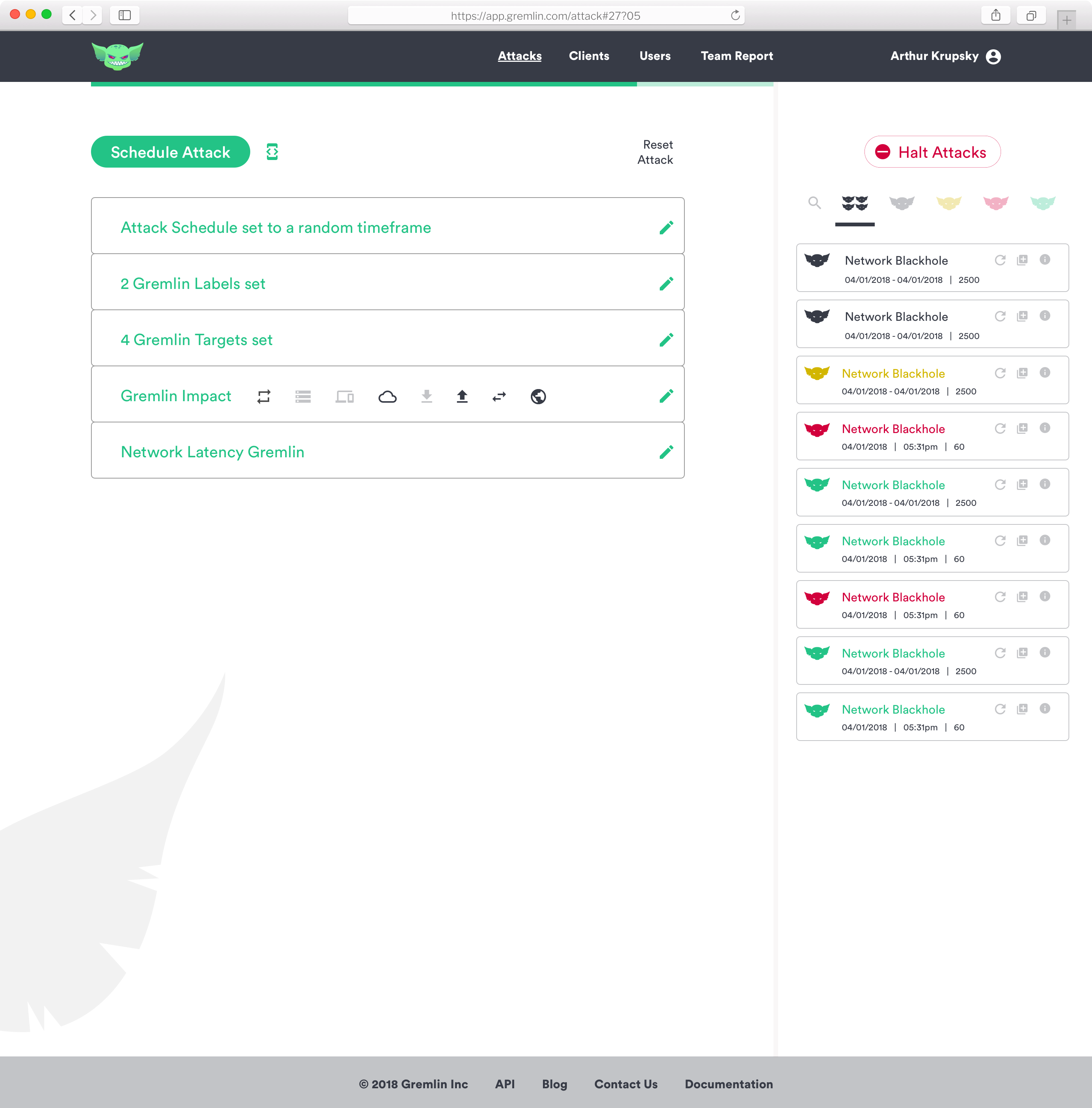The width and height of the screenshot is (1092, 1108).
Task: Expand the 2 Gremlin Labels set section
Action: tap(388, 282)
